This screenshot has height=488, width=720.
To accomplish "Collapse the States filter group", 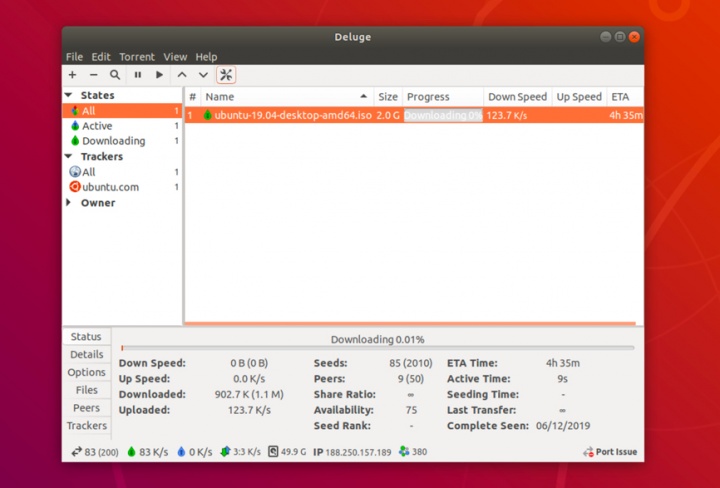I will click(69, 96).
